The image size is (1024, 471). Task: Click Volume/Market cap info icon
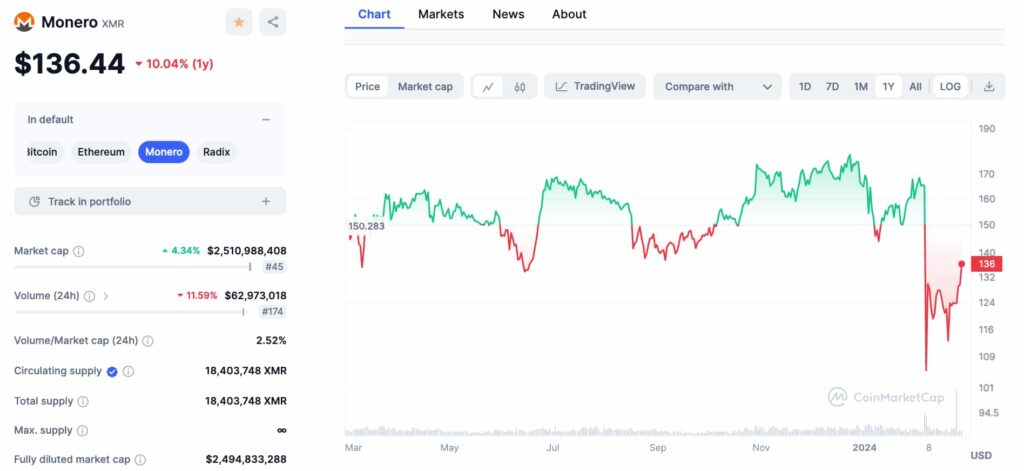tap(148, 341)
